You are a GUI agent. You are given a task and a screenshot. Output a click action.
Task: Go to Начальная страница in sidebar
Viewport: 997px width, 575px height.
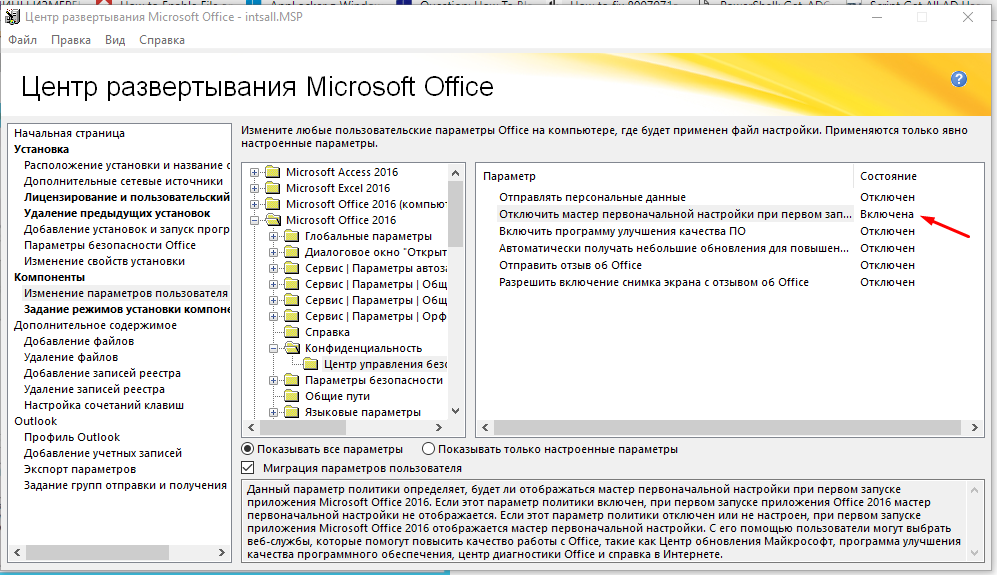(x=69, y=133)
